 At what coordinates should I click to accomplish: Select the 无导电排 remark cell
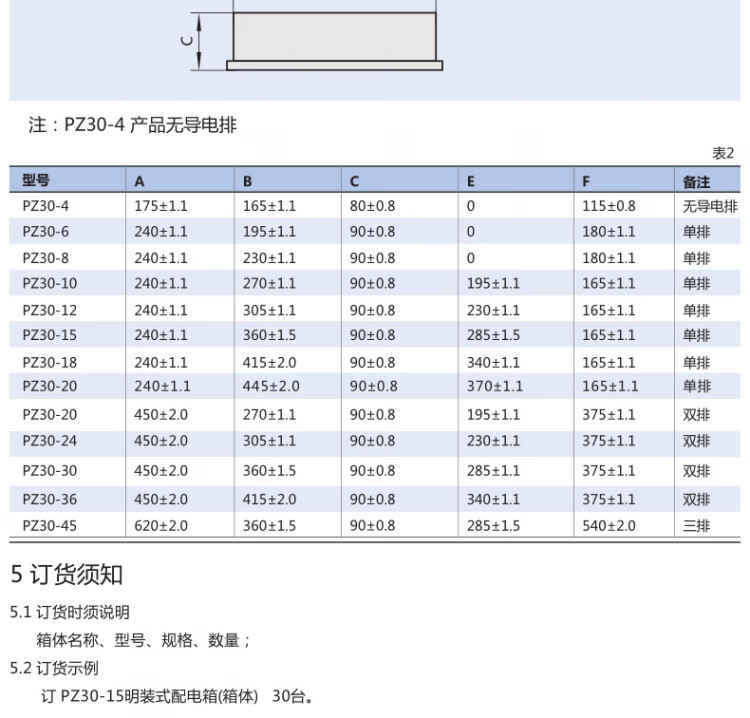point(709,206)
